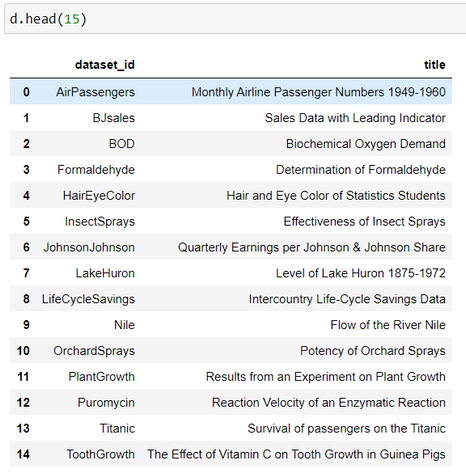Select the title column header
The height and width of the screenshot is (473, 466).
tap(435, 65)
